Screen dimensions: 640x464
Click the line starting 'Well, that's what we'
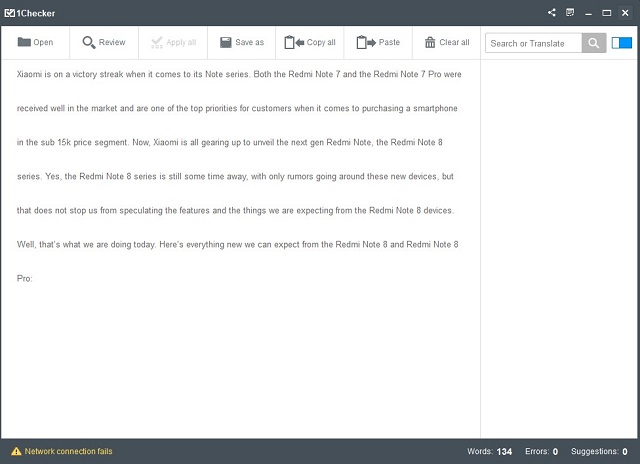click(238, 245)
